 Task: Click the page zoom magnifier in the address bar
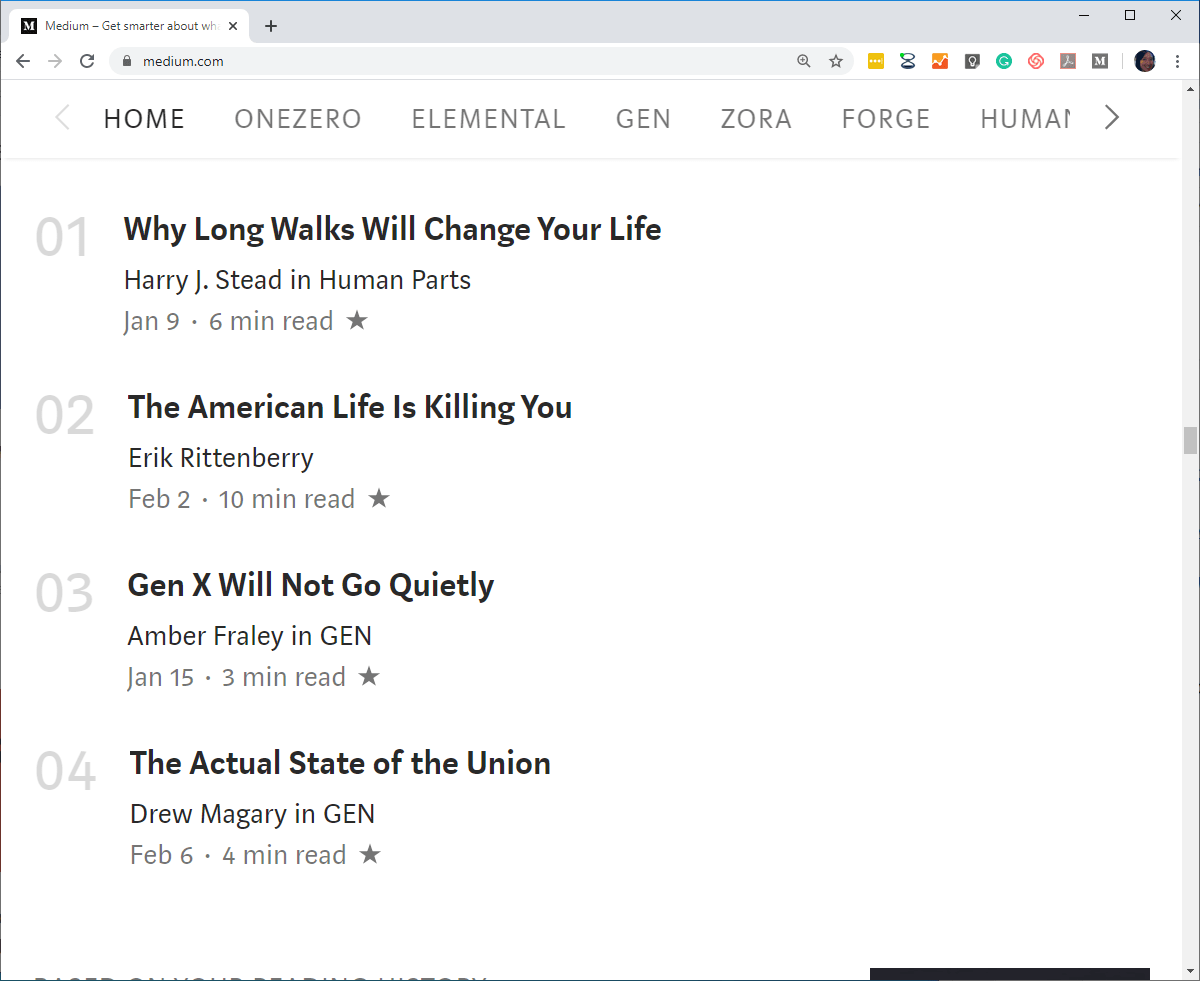[x=804, y=61]
